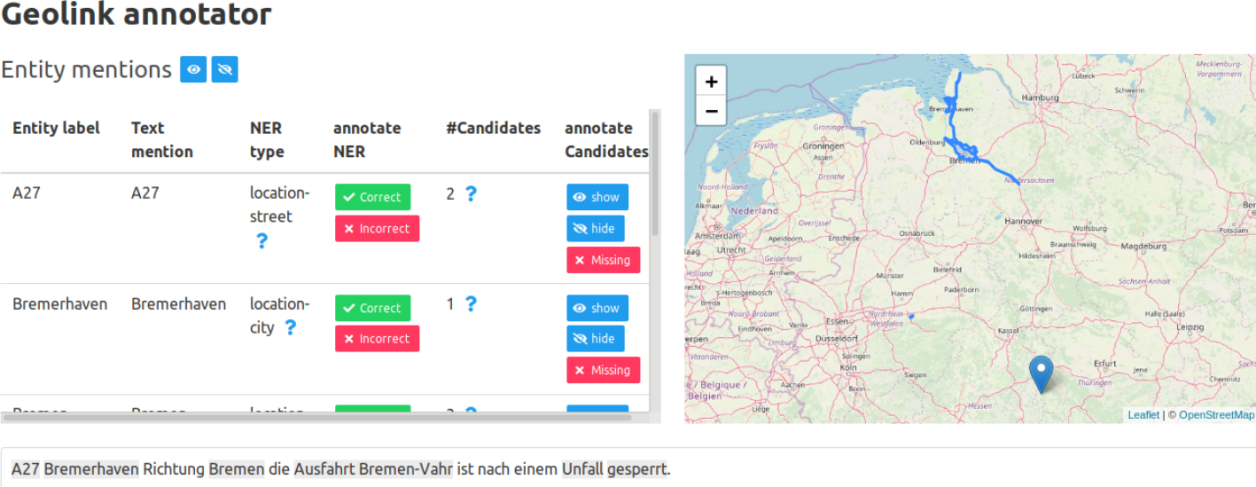Click the blue map location marker
Screen dimensions: 1256x487
click(1041, 373)
